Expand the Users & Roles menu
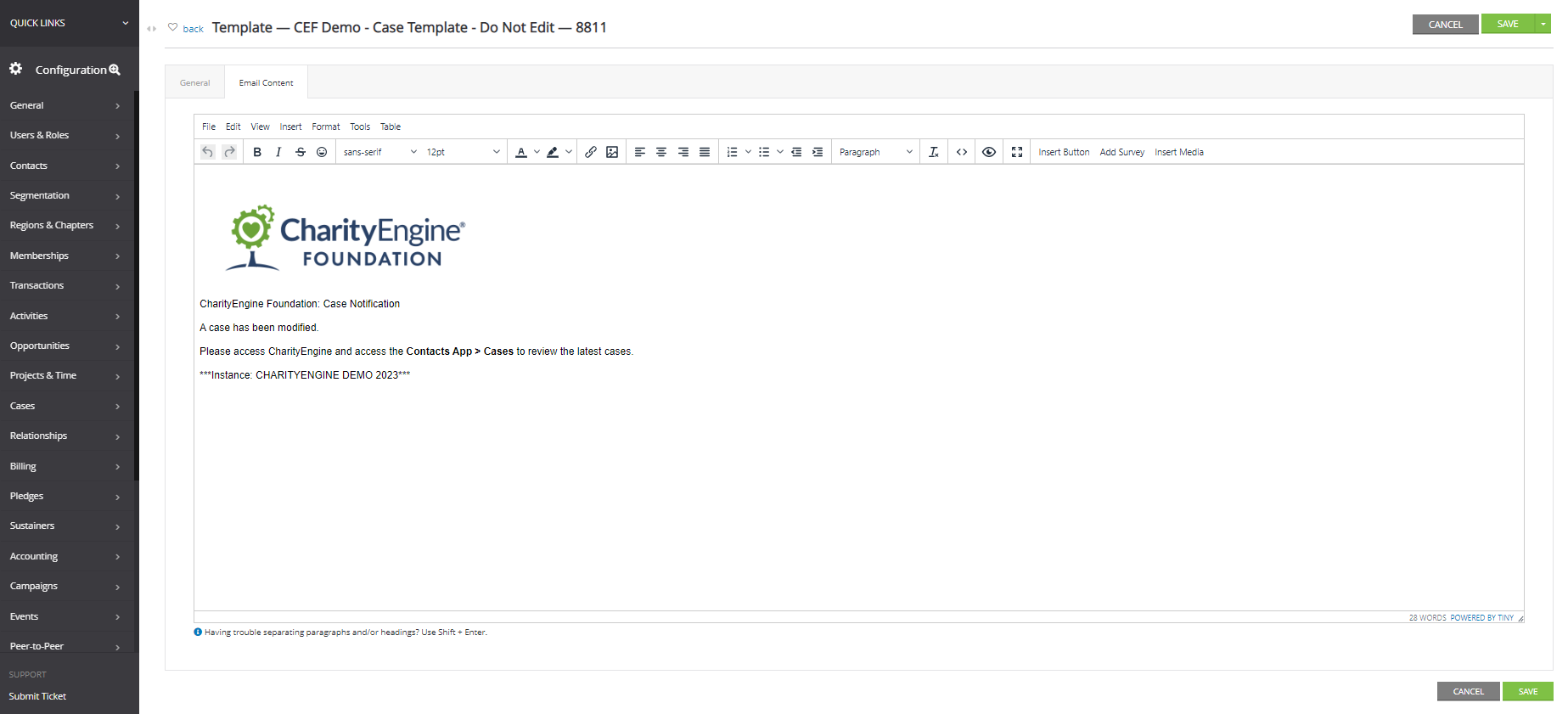The width and height of the screenshot is (1568, 714). [66, 135]
